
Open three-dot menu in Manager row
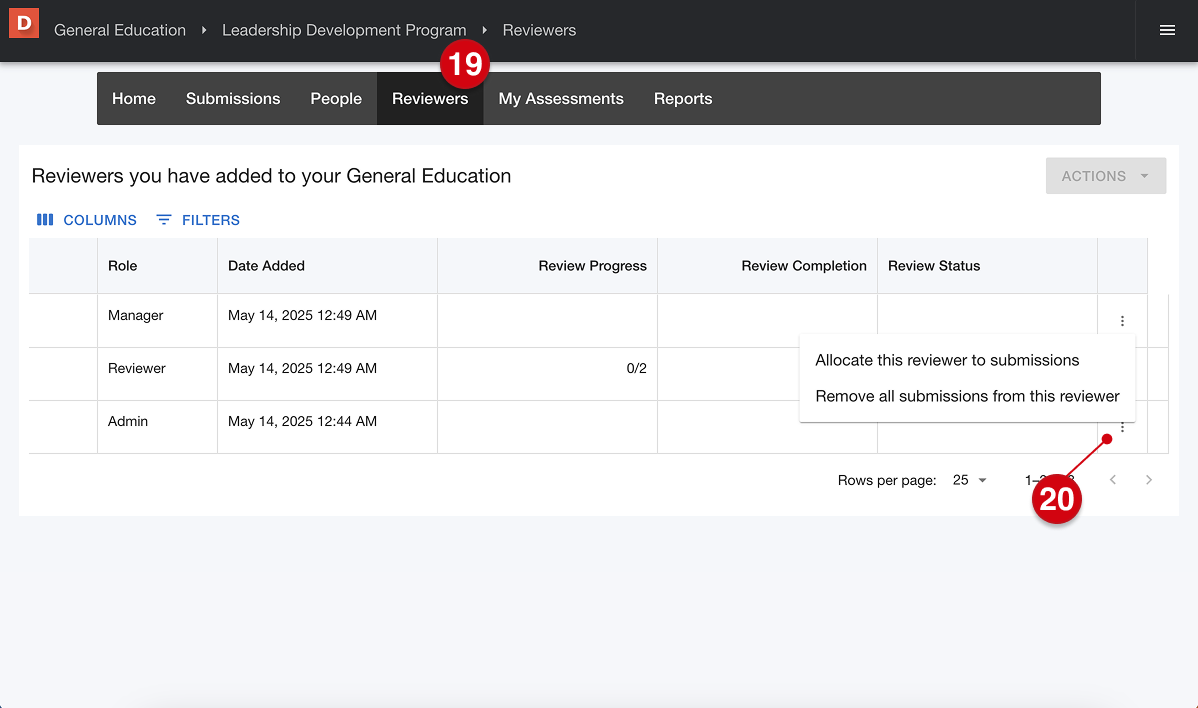1122,321
